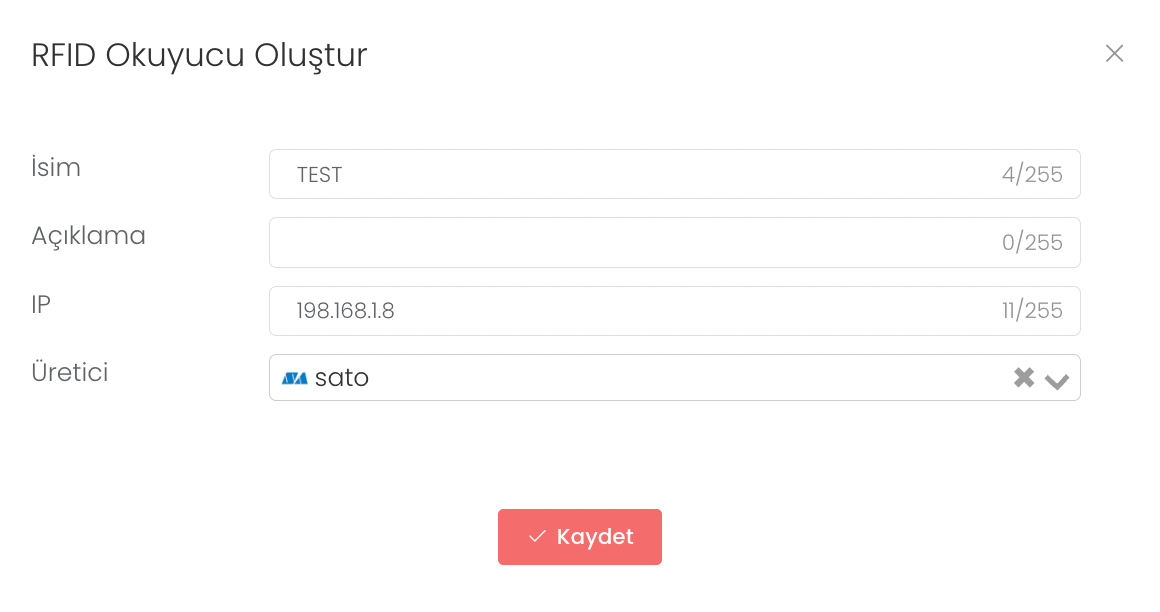The height and width of the screenshot is (612, 1160).
Task: Click the RFID Okuyucu Oluştur title
Action: pos(199,55)
